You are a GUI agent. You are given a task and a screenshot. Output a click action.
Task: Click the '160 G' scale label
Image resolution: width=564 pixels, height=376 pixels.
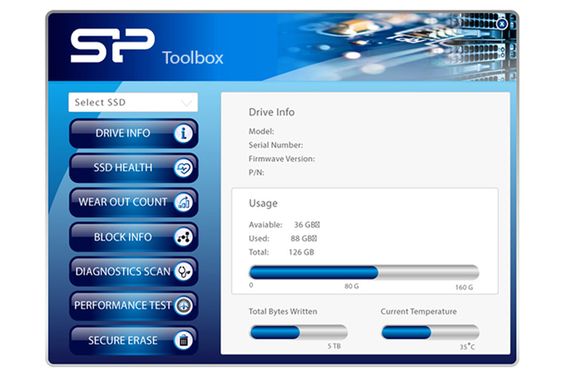[464, 287]
